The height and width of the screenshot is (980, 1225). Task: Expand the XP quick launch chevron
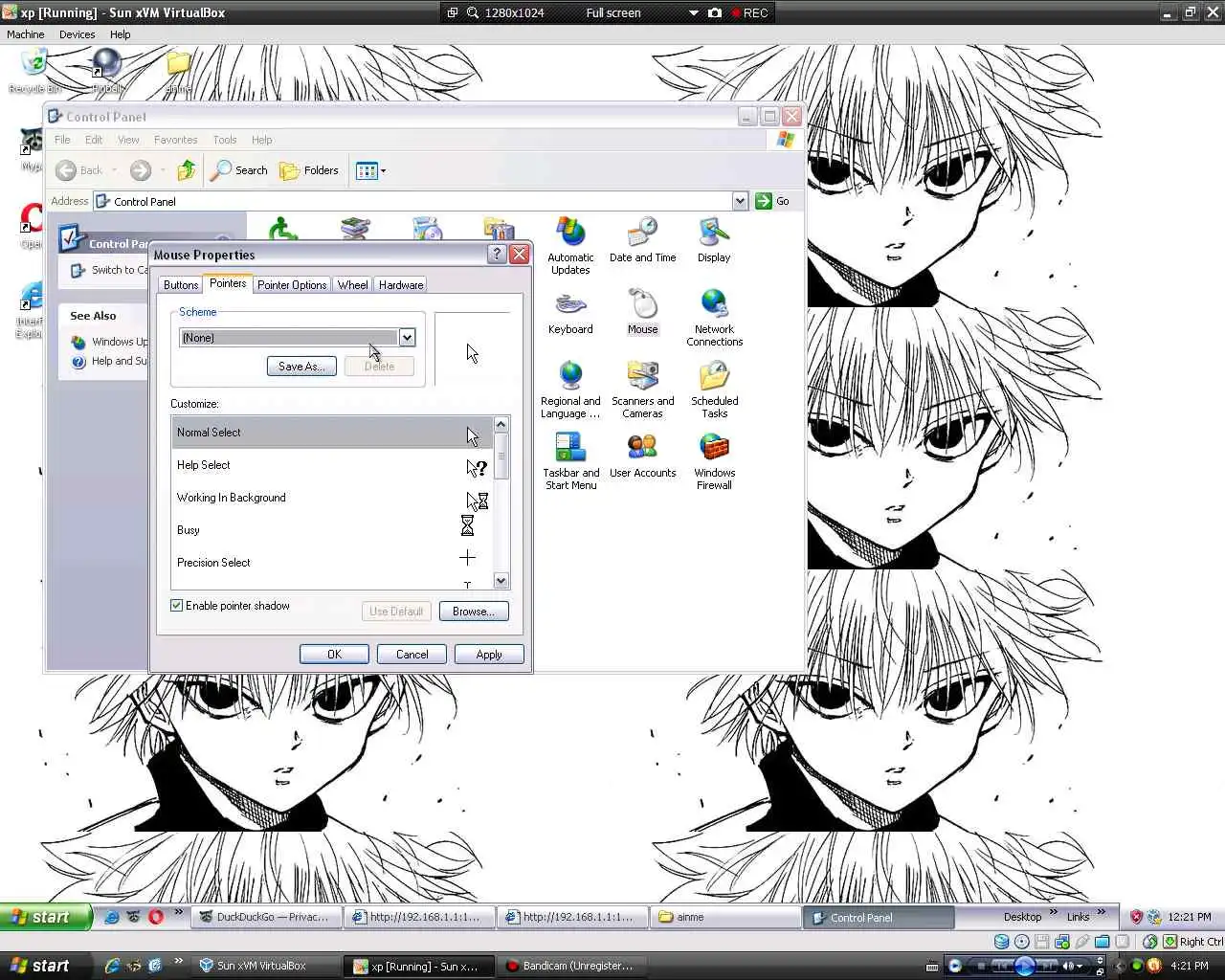(179, 914)
